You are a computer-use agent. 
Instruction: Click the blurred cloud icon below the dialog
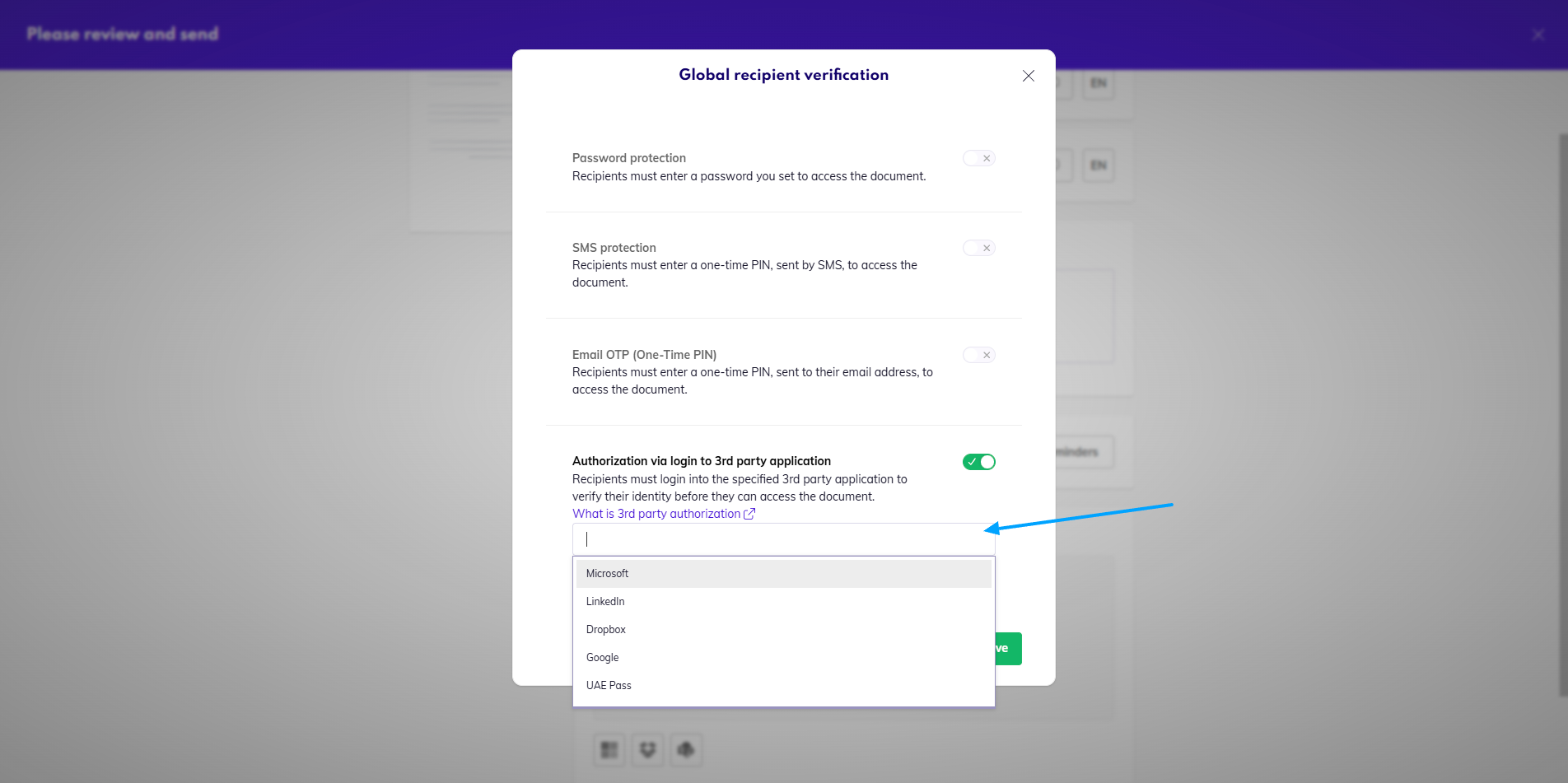685,749
